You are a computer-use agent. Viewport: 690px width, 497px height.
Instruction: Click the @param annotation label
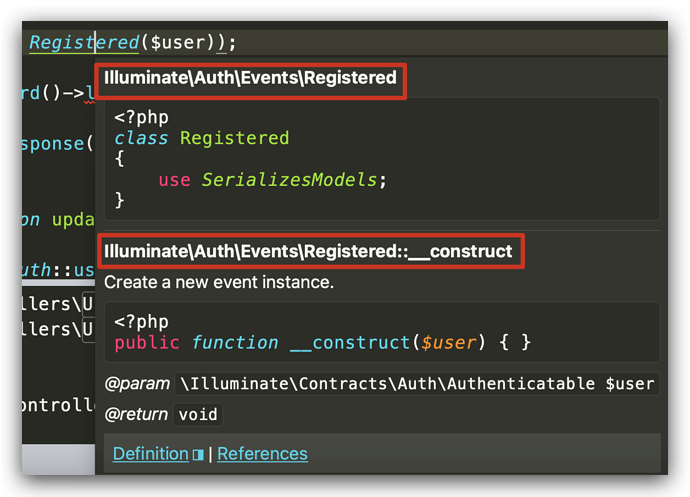click(x=137, y=383)
